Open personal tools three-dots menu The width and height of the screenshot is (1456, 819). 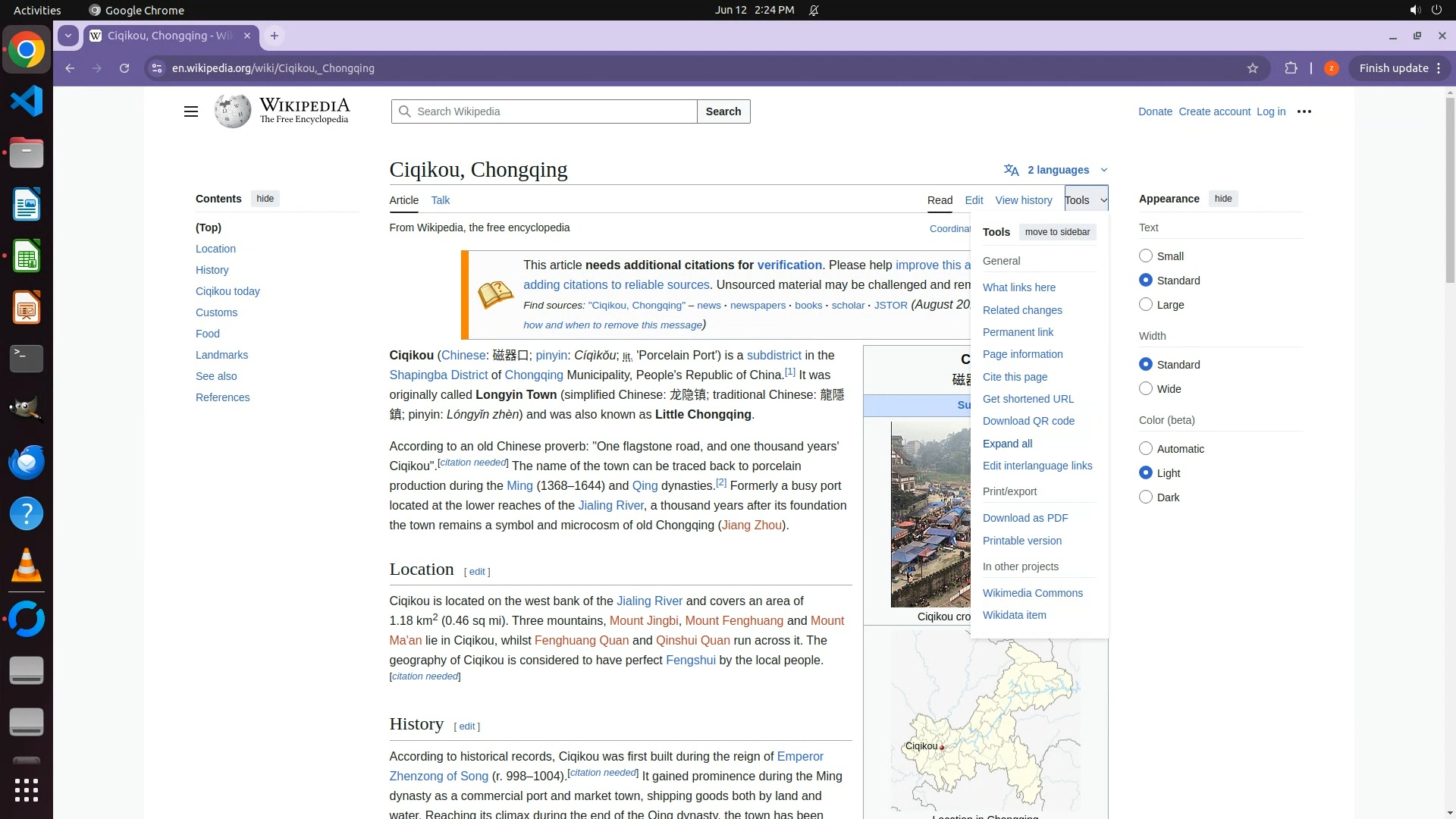1304,111
